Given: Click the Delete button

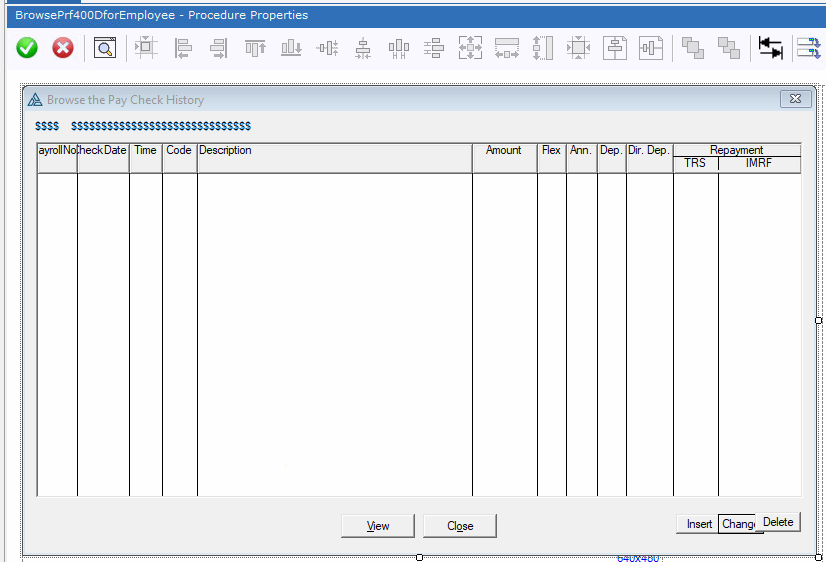Looking at the screenshot, I should [x=778, y=522].
